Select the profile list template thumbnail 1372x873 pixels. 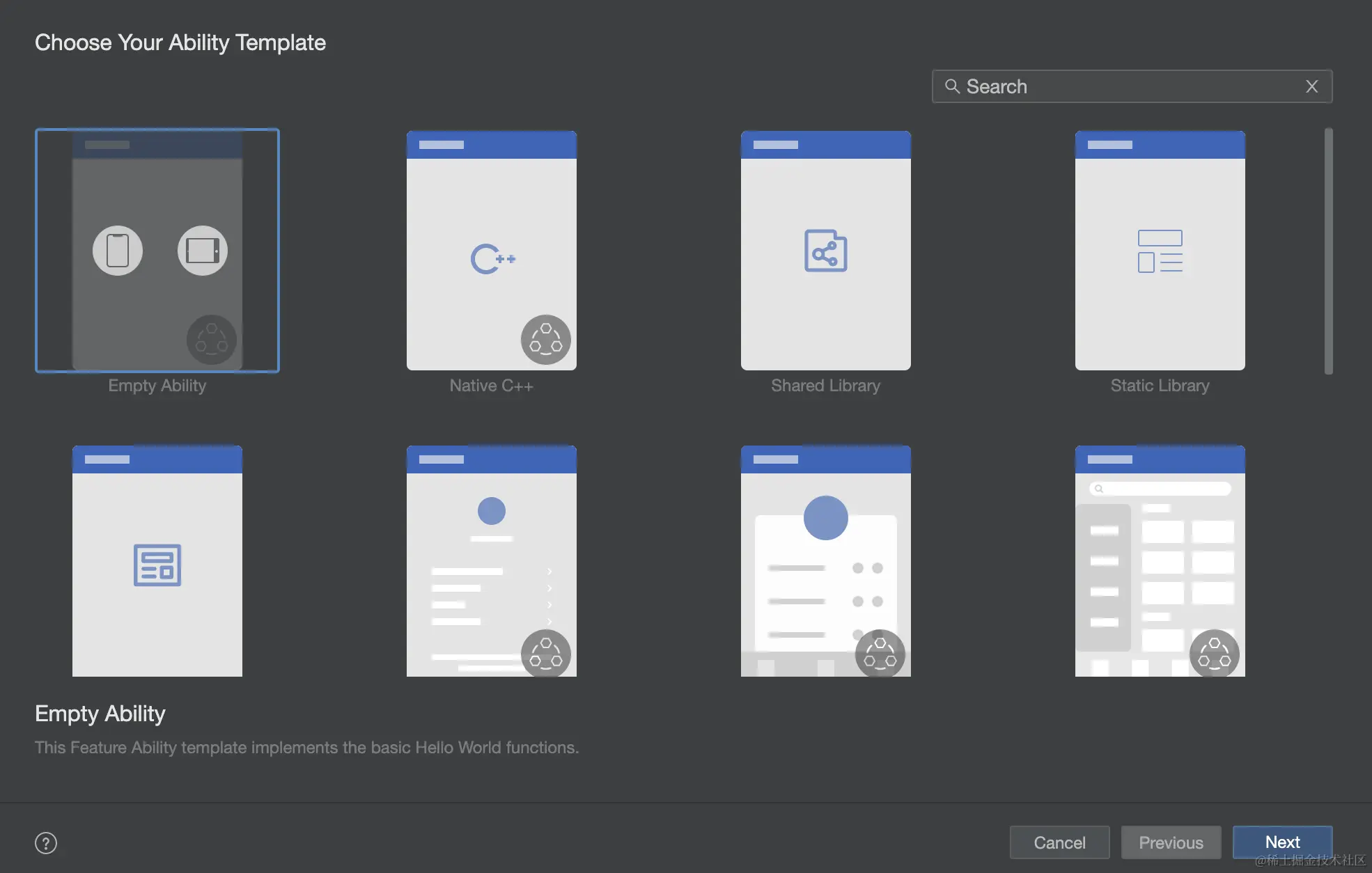point(491,560)
